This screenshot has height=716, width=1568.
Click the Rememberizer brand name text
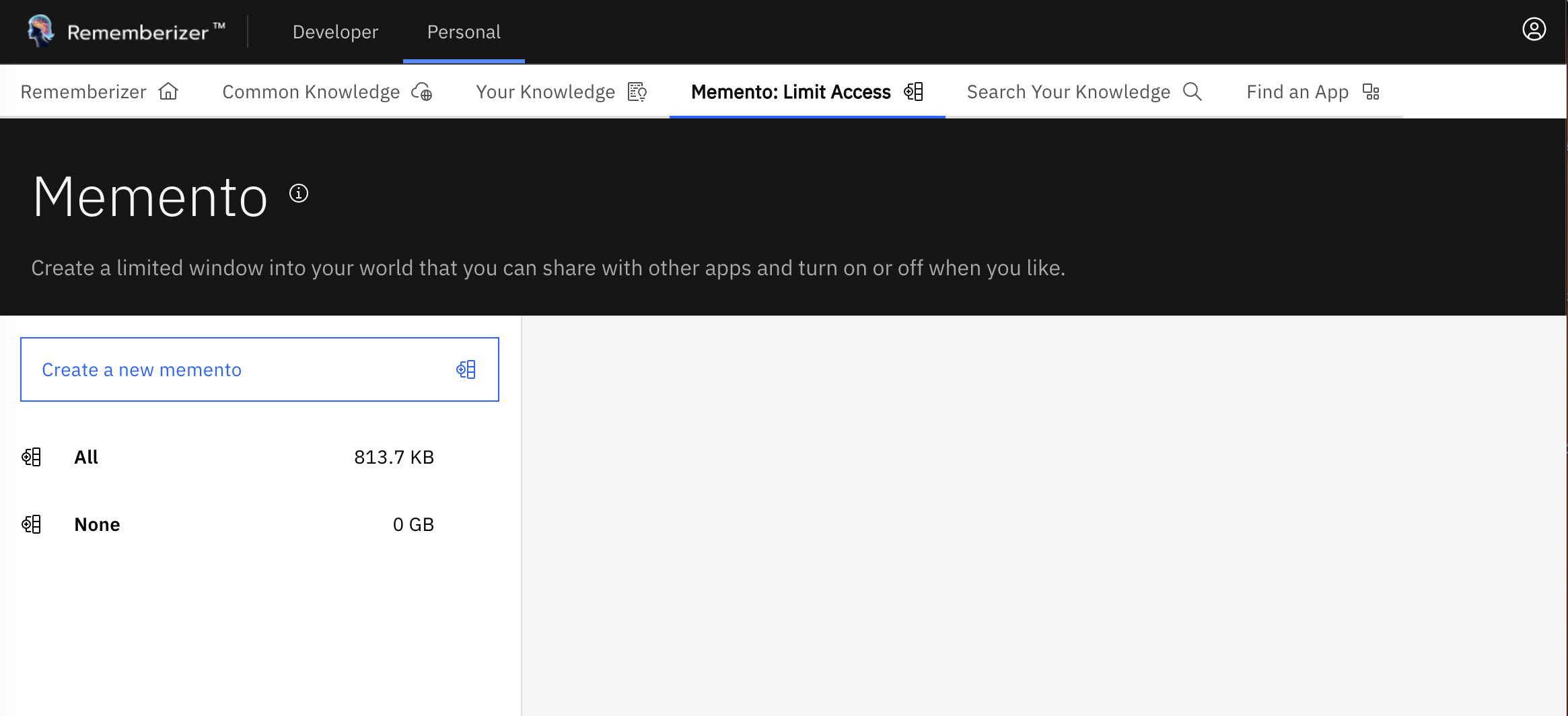tap(138, 32)
